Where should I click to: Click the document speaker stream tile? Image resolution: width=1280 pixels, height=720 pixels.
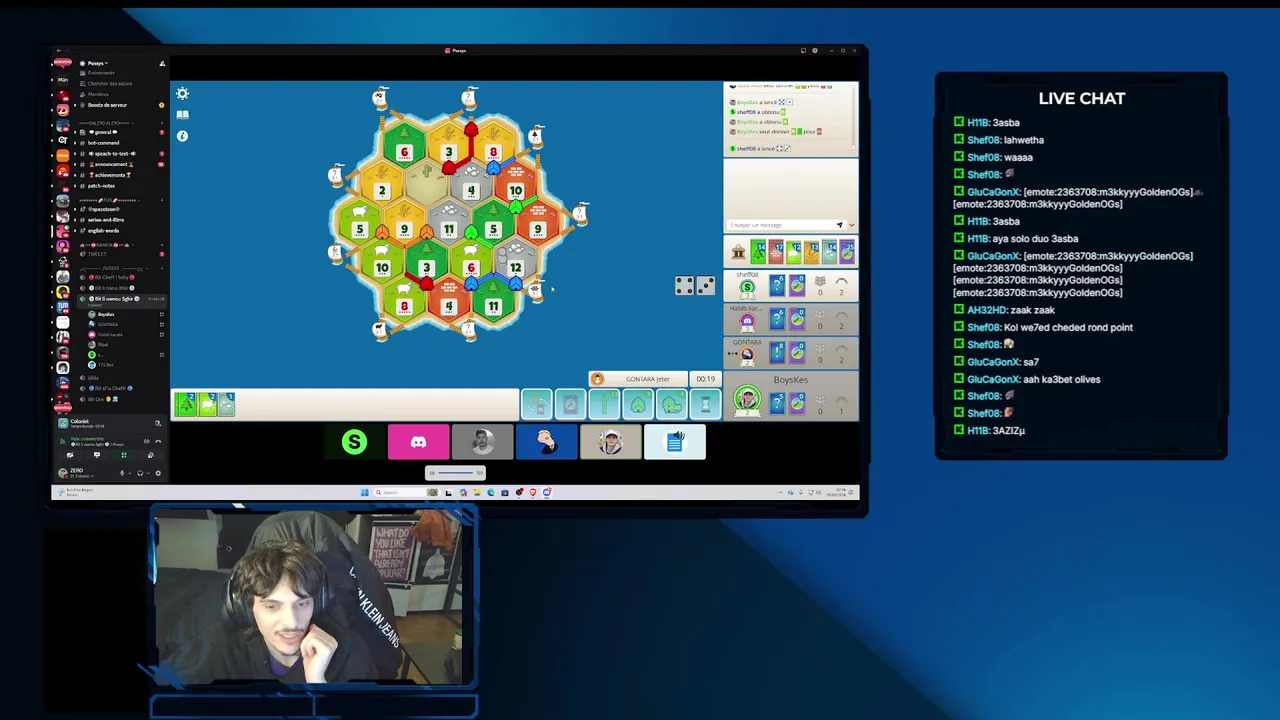pos(674,442)
